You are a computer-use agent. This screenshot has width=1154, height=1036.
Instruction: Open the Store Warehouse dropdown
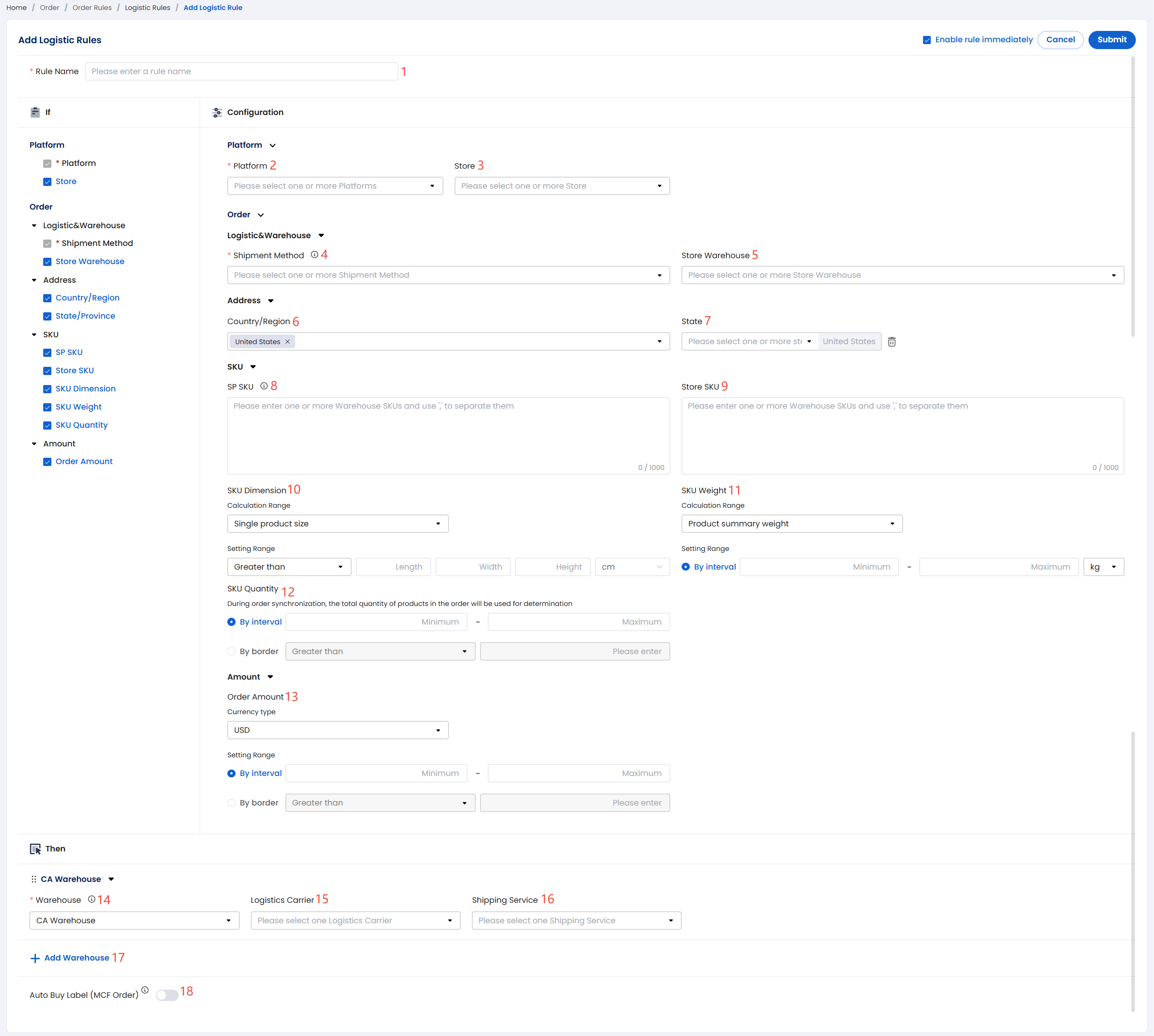pyautogui.click(x=903, y=275)
